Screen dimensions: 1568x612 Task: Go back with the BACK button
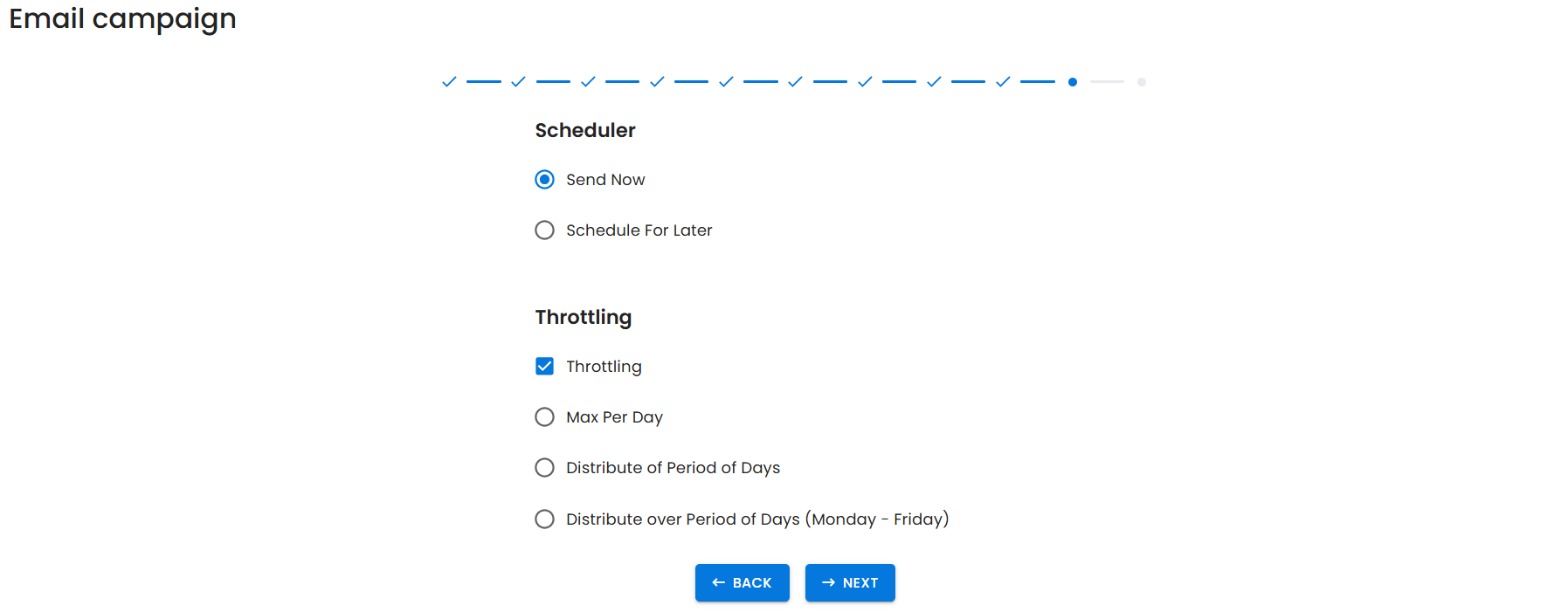[x=743, y=583]
